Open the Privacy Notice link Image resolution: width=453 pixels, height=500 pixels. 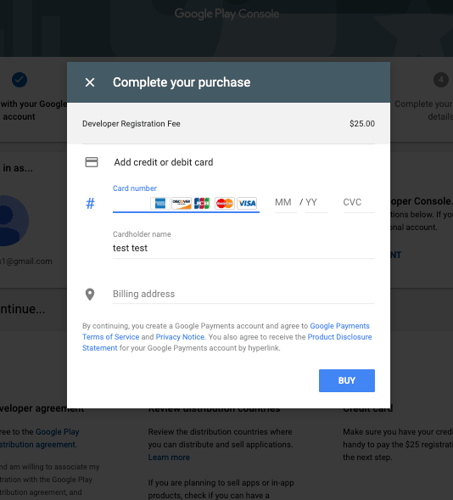click(x=180, y=337)
